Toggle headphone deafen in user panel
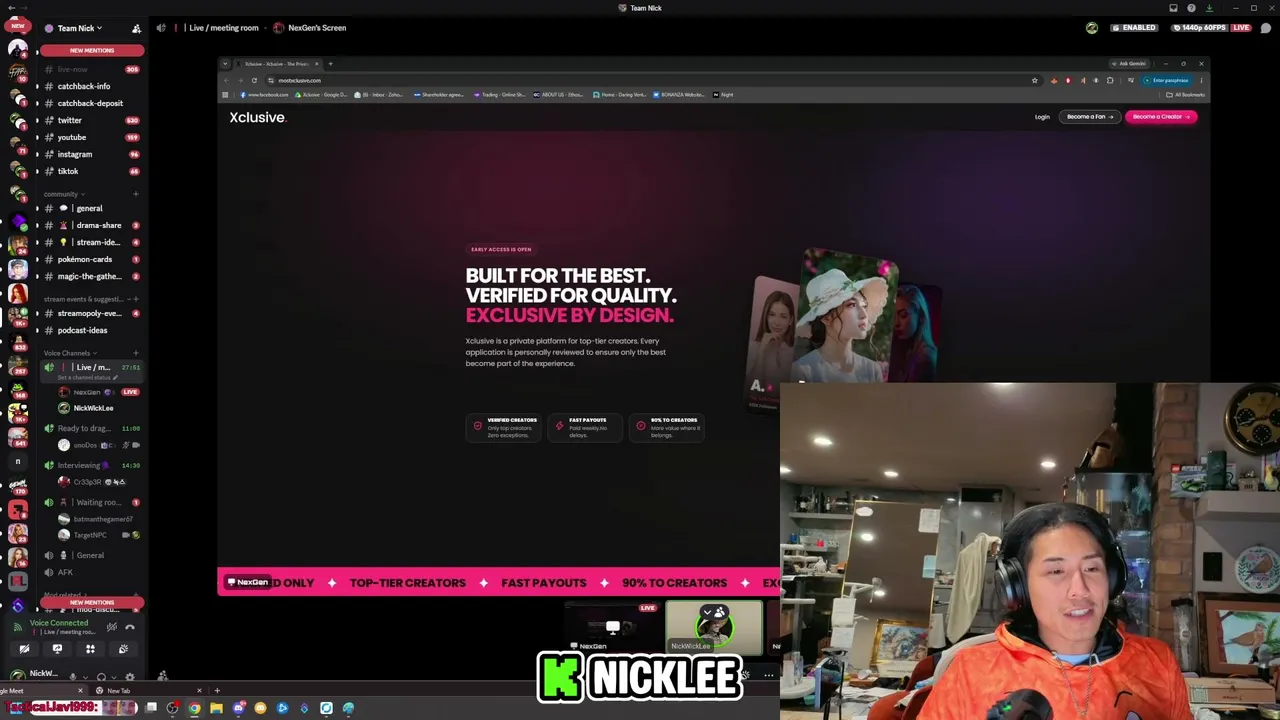The image size is (1280, 720). click(x=101, y=676)
